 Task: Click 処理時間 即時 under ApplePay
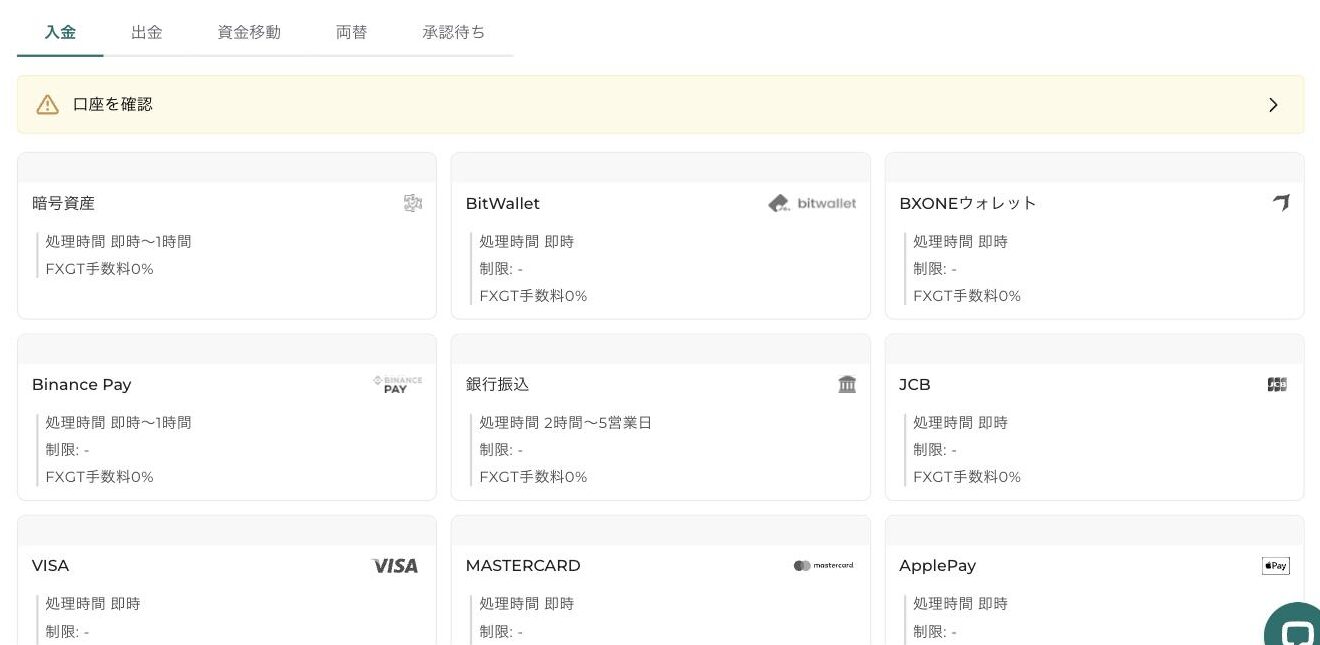[x=960, y=604]
